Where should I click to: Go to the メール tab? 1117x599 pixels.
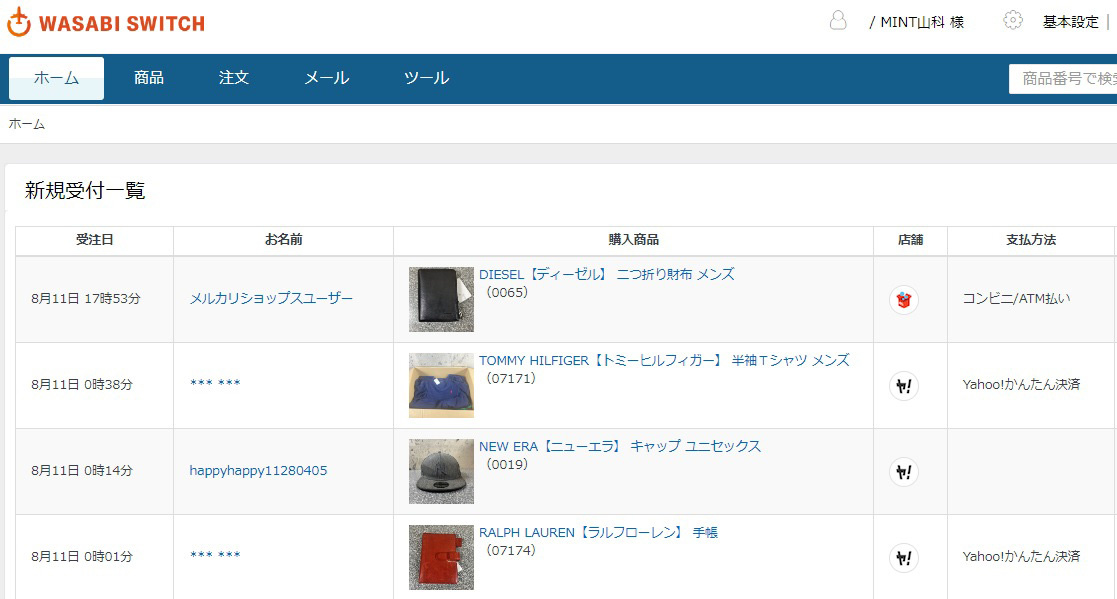pos(327,78)
